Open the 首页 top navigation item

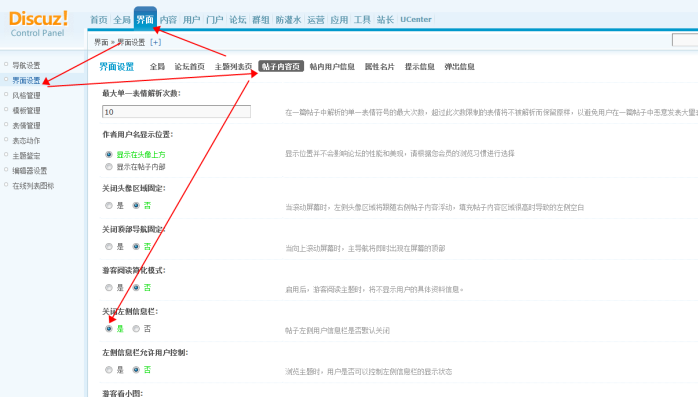click(99, 20)
